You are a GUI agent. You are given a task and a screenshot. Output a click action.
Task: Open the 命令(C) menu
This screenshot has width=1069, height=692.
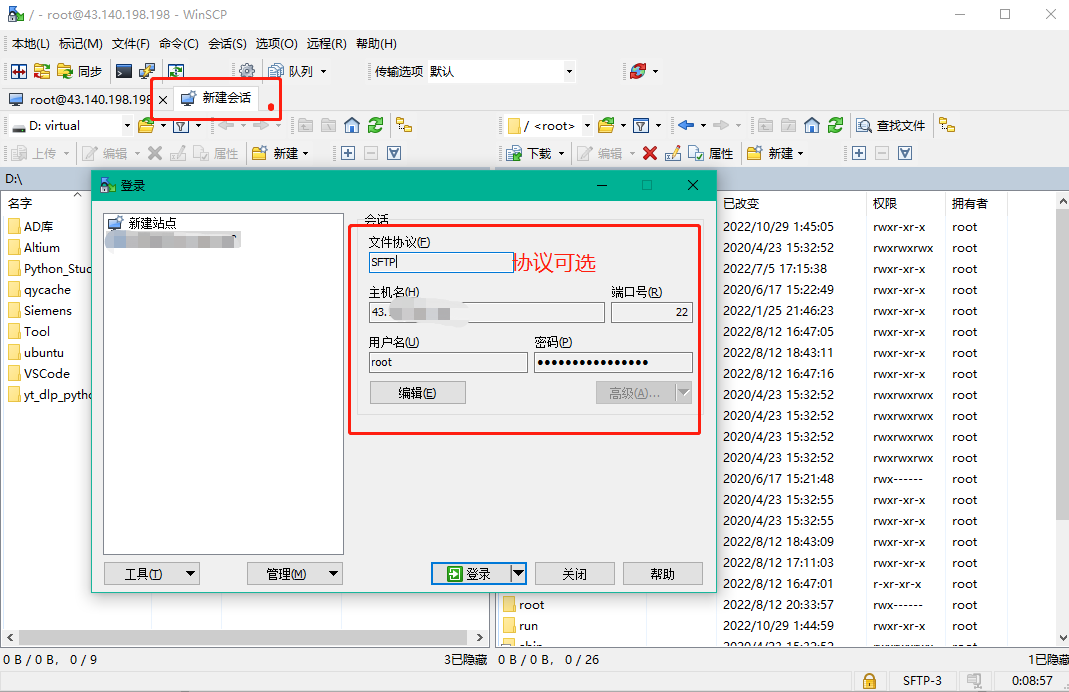179,44
